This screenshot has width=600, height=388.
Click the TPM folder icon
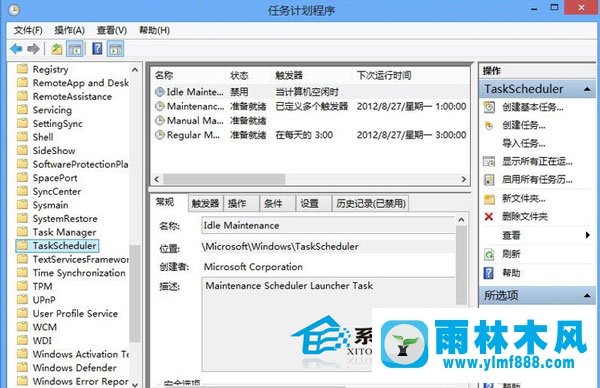(x=23, y=286)
